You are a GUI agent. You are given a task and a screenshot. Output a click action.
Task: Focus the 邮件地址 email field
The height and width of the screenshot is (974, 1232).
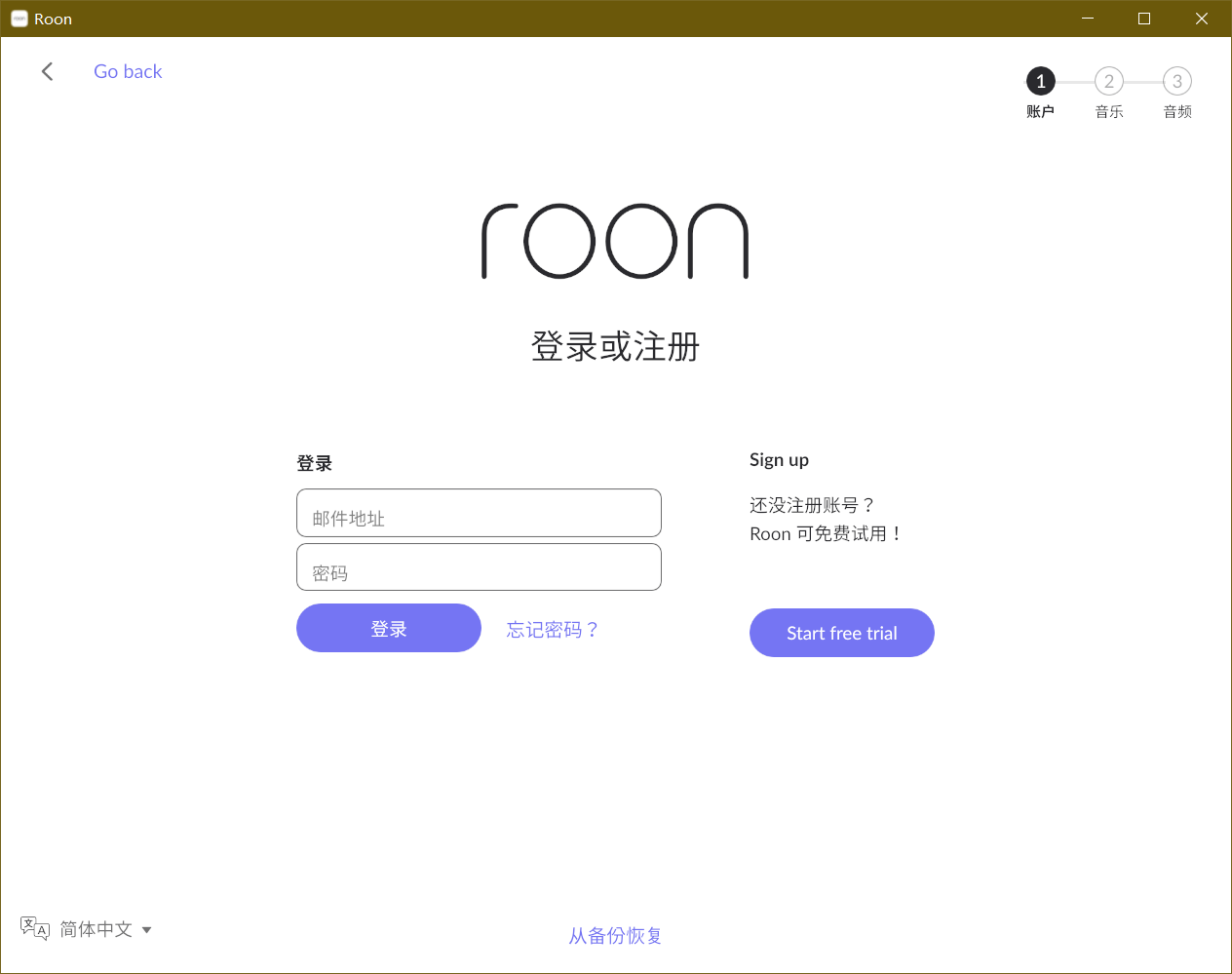click(479, 513)
